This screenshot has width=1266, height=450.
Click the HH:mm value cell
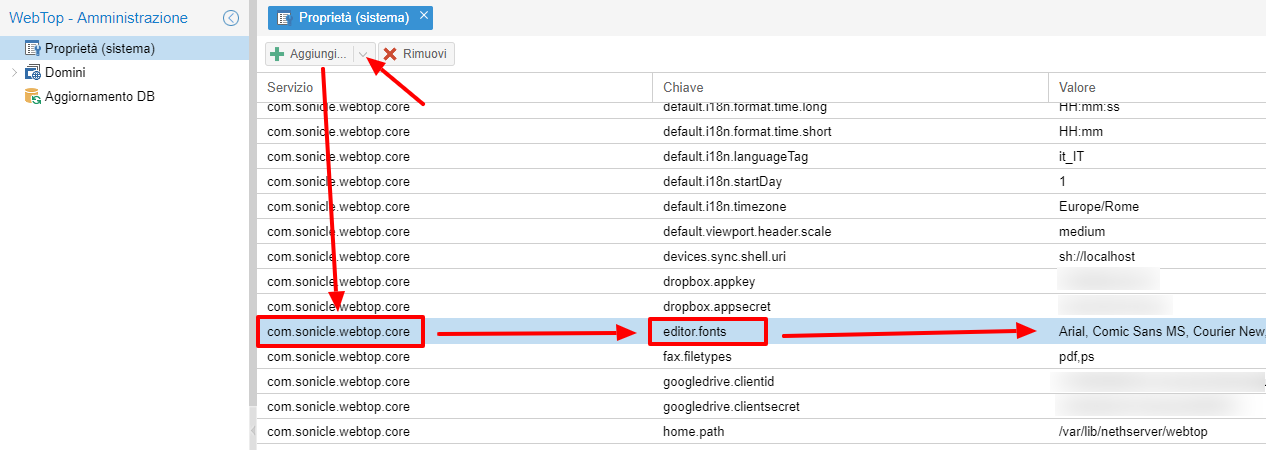tap(1157, 131)
